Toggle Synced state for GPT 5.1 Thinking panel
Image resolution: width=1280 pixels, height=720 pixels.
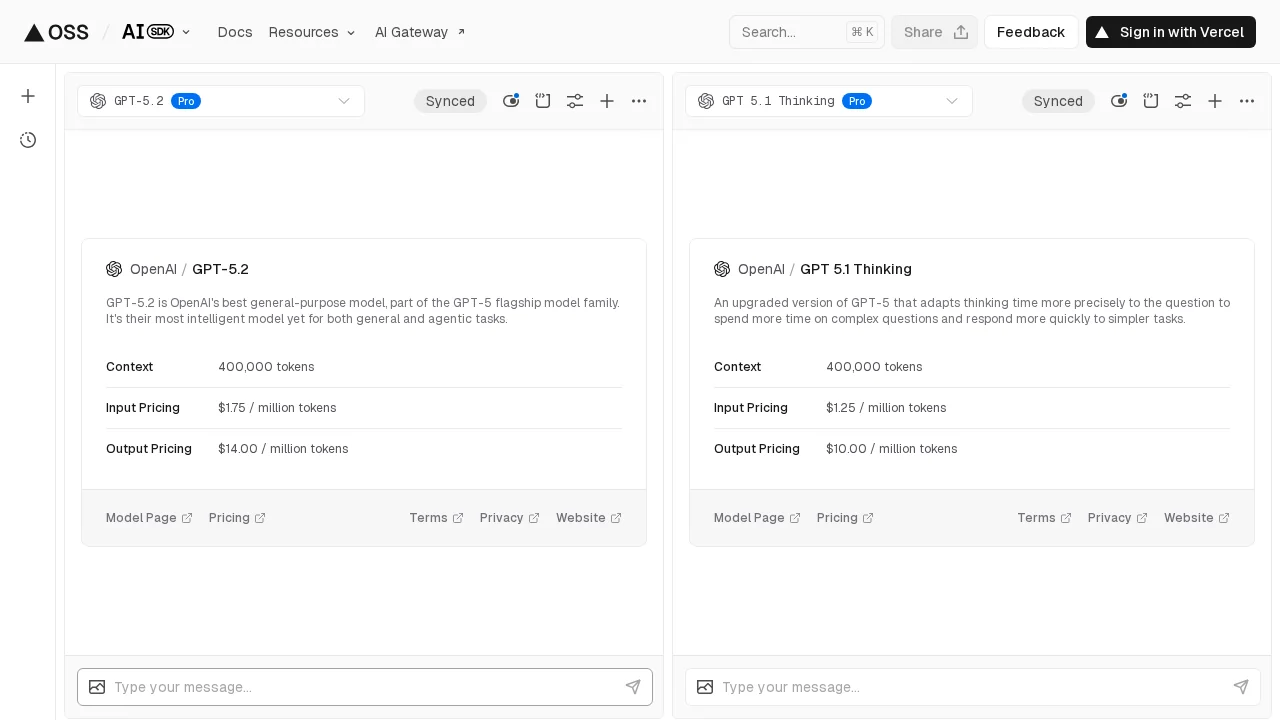point(1058,101)
